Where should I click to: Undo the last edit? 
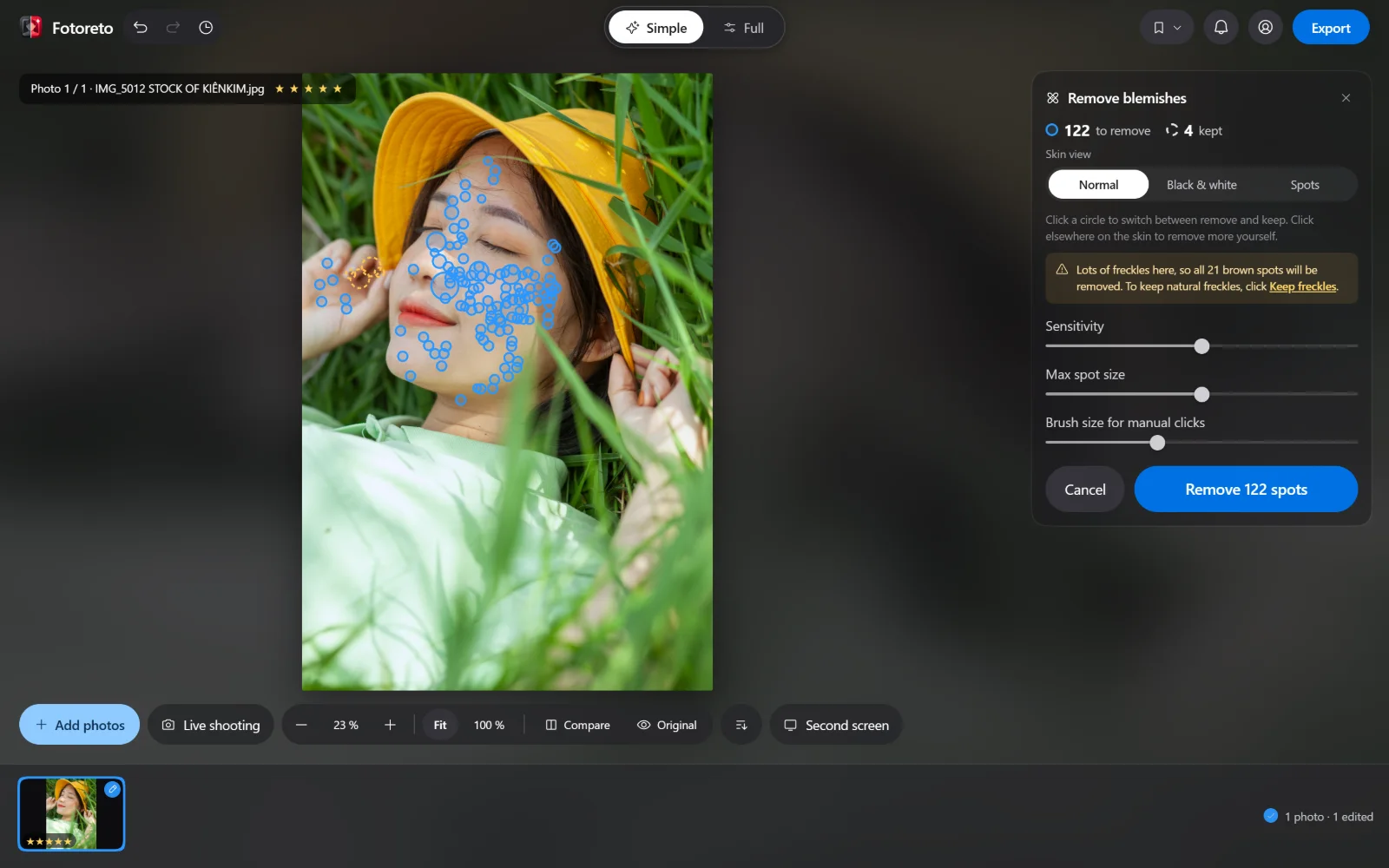(141, 28)
